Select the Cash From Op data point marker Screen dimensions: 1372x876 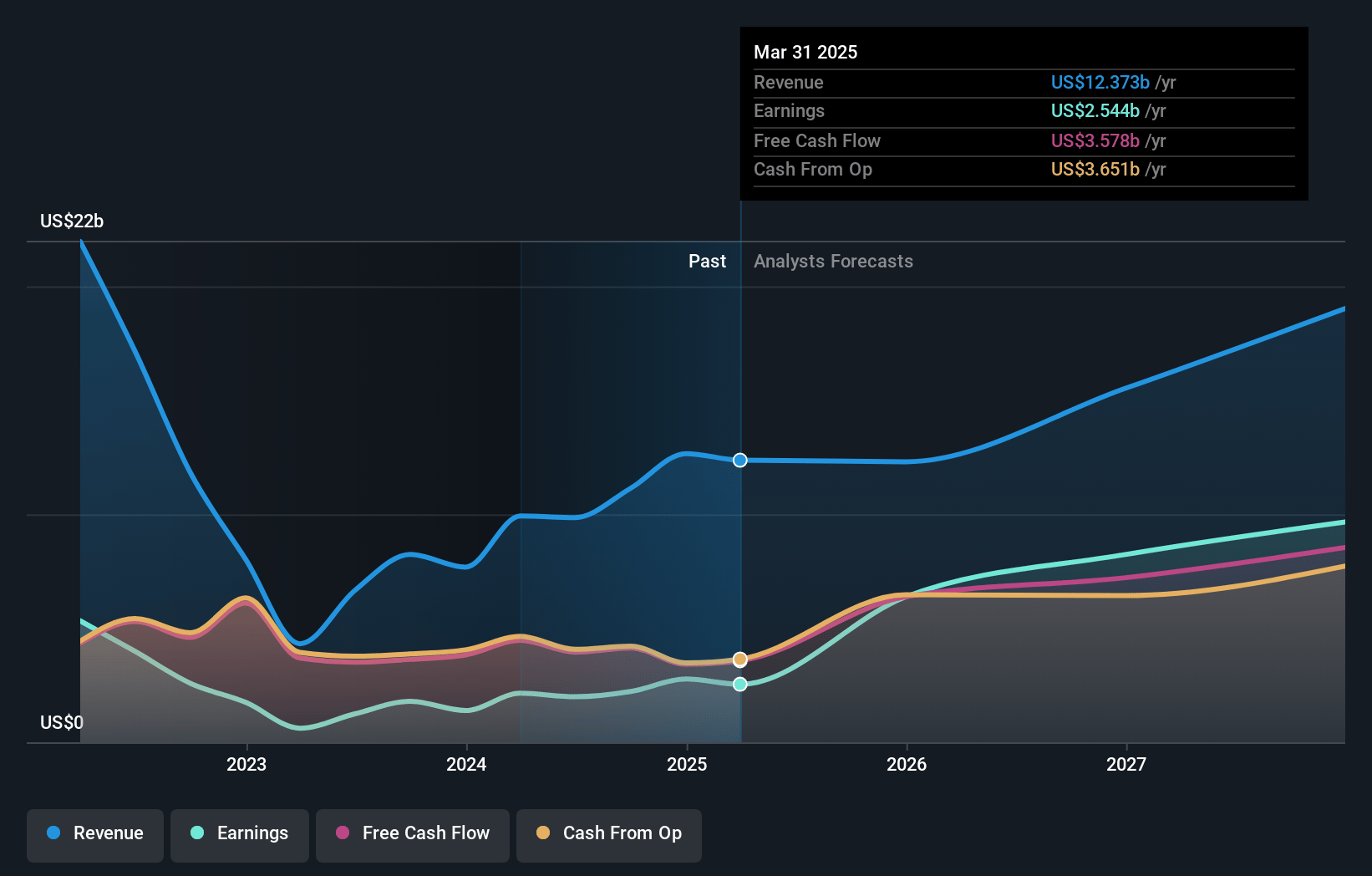(x=740, y=660)
